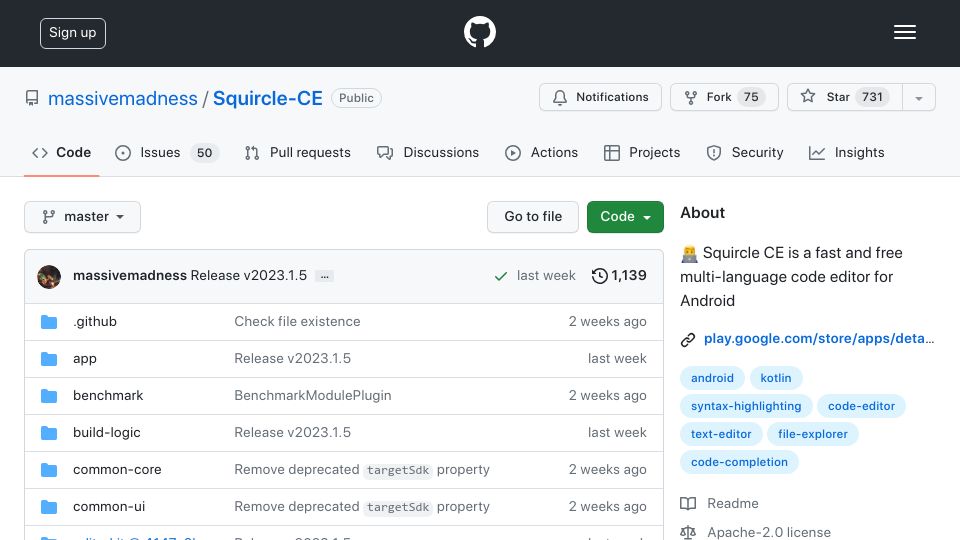Select the kotlin topic tag
Image resolution: width=960 pixels, height=540 pixels.
pyautogui.click(x=776, y=378)
